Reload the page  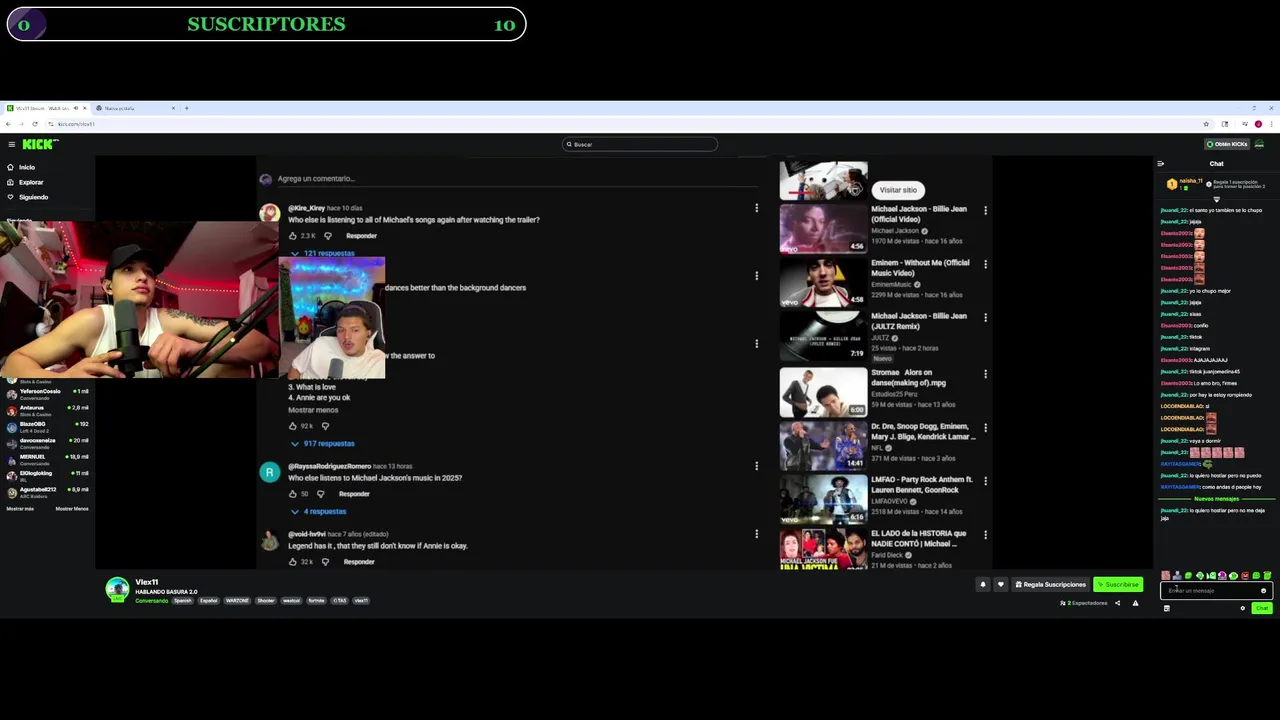point(35,124)
